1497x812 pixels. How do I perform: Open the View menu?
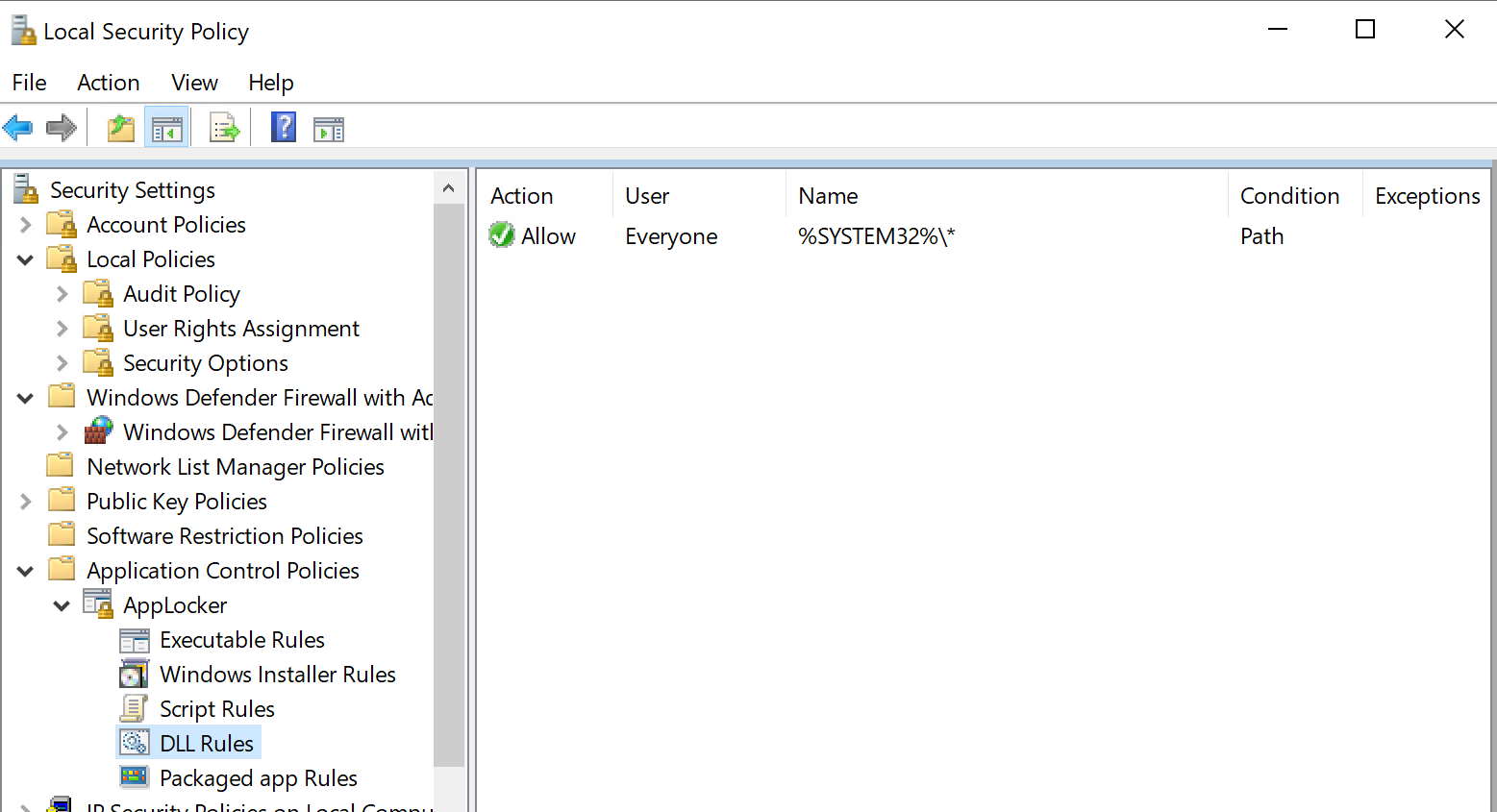[194, 83]
